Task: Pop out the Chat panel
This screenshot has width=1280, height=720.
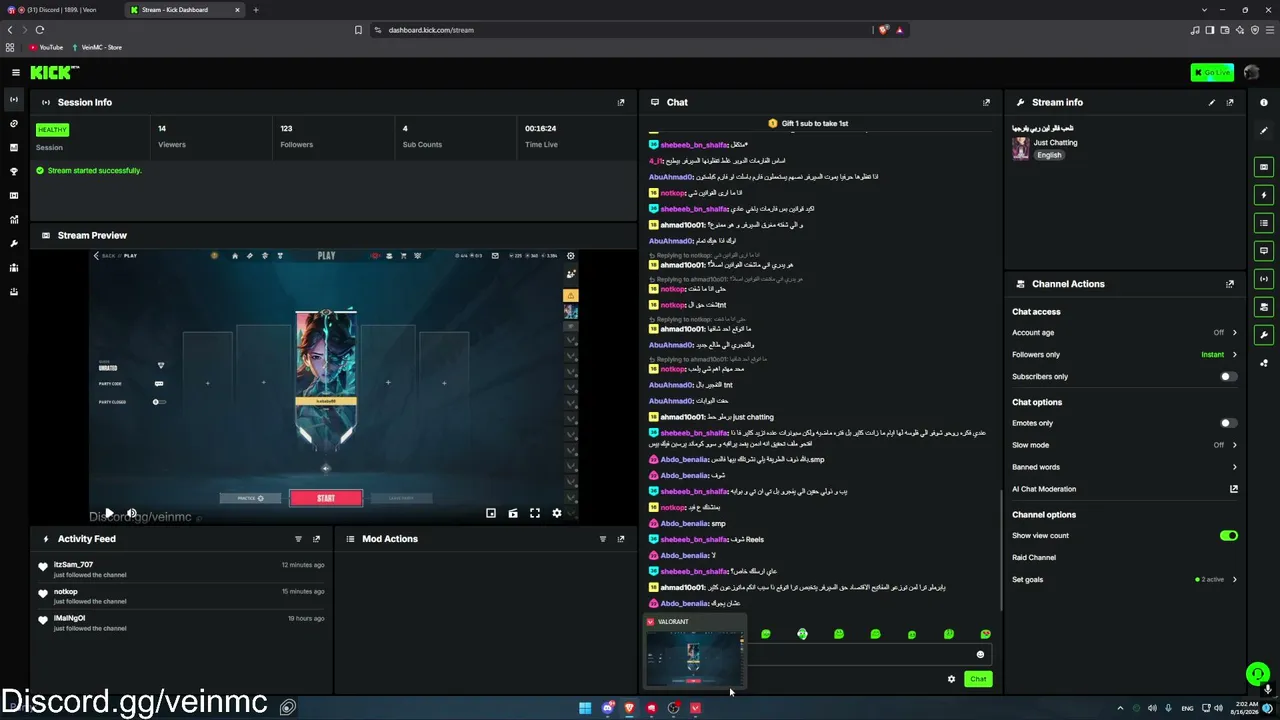Action: click(986, 102)
